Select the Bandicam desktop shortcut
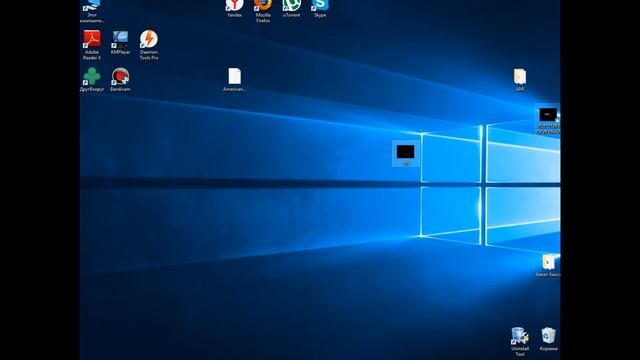 point(120,80)
